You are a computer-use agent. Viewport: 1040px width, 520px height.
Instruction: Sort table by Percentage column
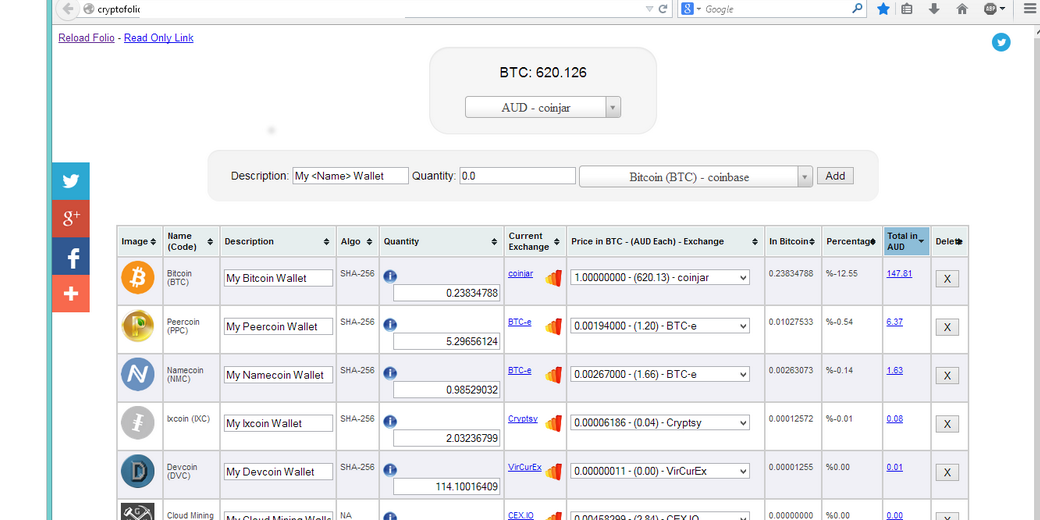pyautogui.click(x=852, y=241)
